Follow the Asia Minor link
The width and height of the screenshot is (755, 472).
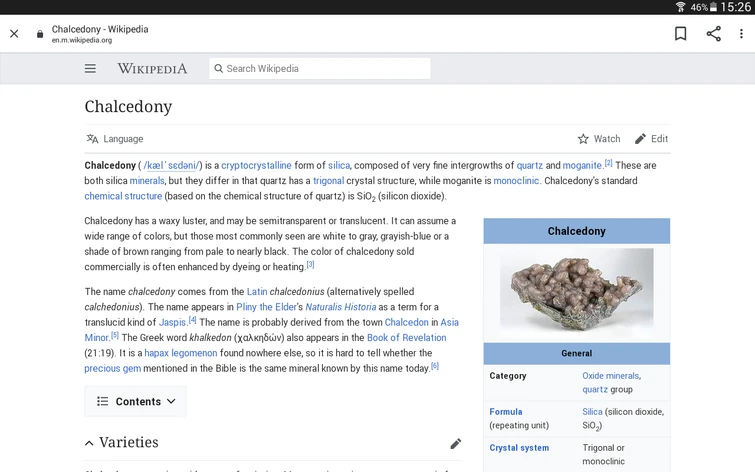(x=450, y=322)
